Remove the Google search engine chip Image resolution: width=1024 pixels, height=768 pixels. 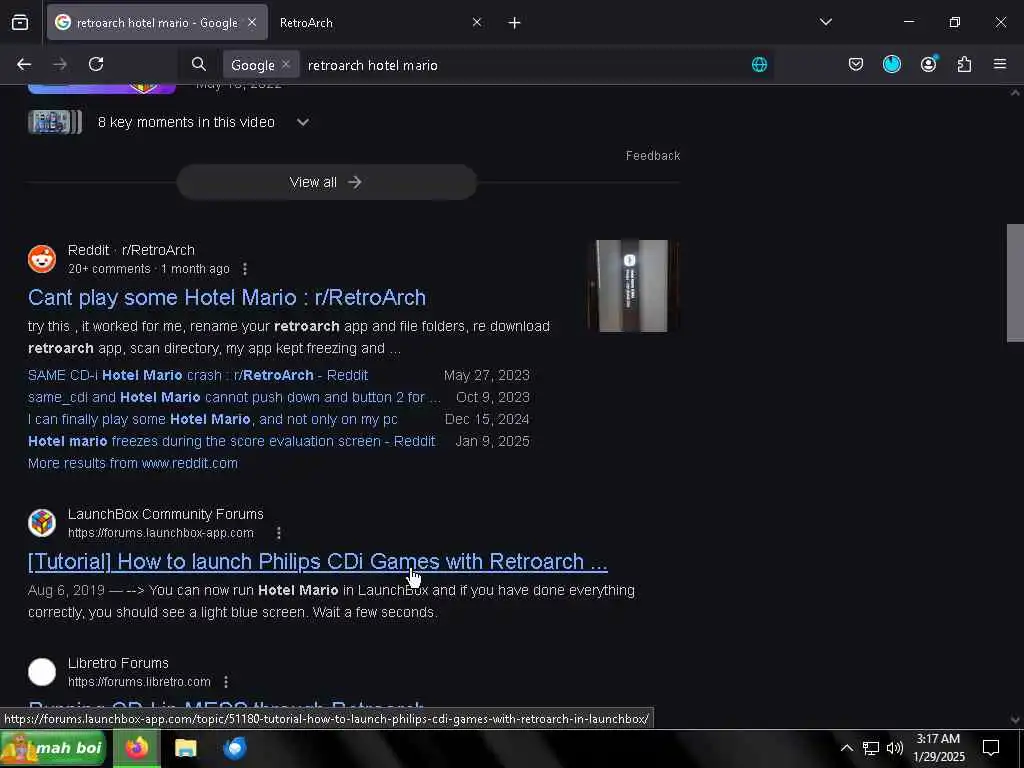pos(286,64)
